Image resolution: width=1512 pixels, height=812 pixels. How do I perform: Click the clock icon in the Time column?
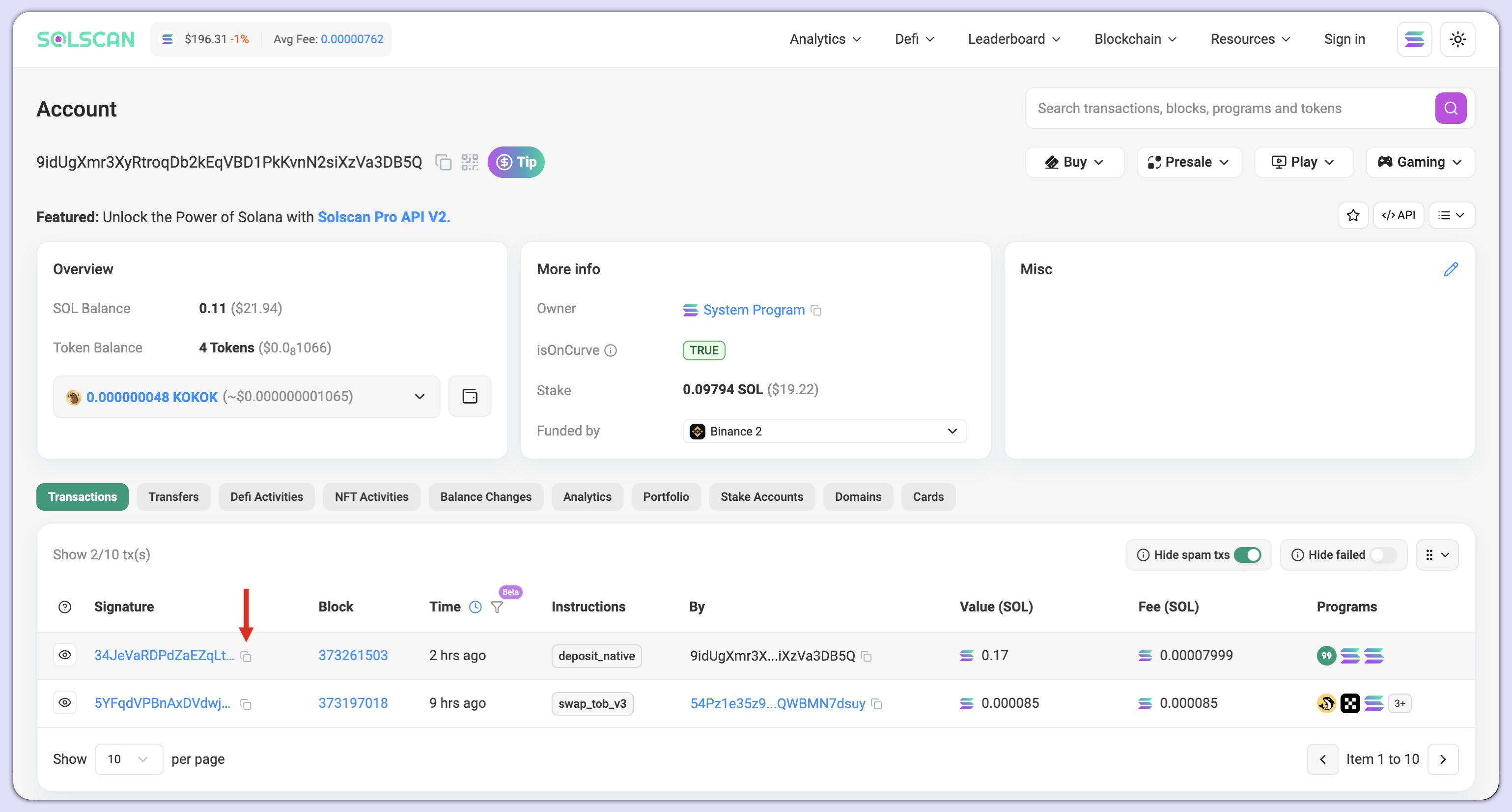[476, 607]
